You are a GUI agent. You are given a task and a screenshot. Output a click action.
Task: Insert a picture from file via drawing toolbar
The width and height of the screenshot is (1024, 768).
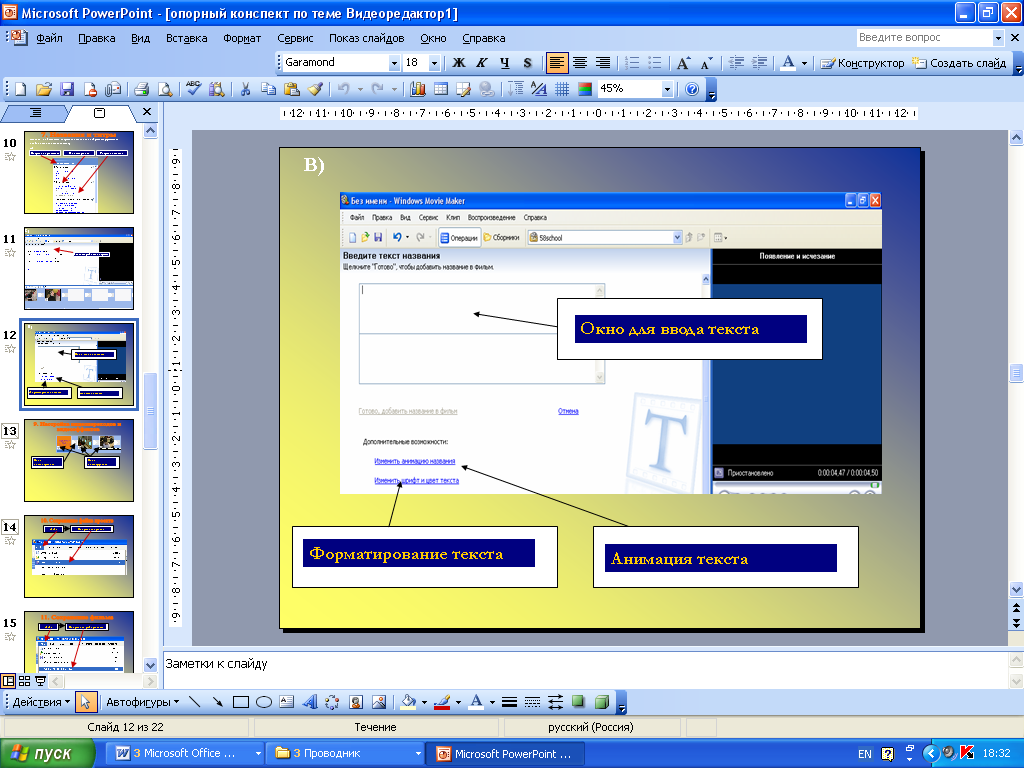point(379,702)
